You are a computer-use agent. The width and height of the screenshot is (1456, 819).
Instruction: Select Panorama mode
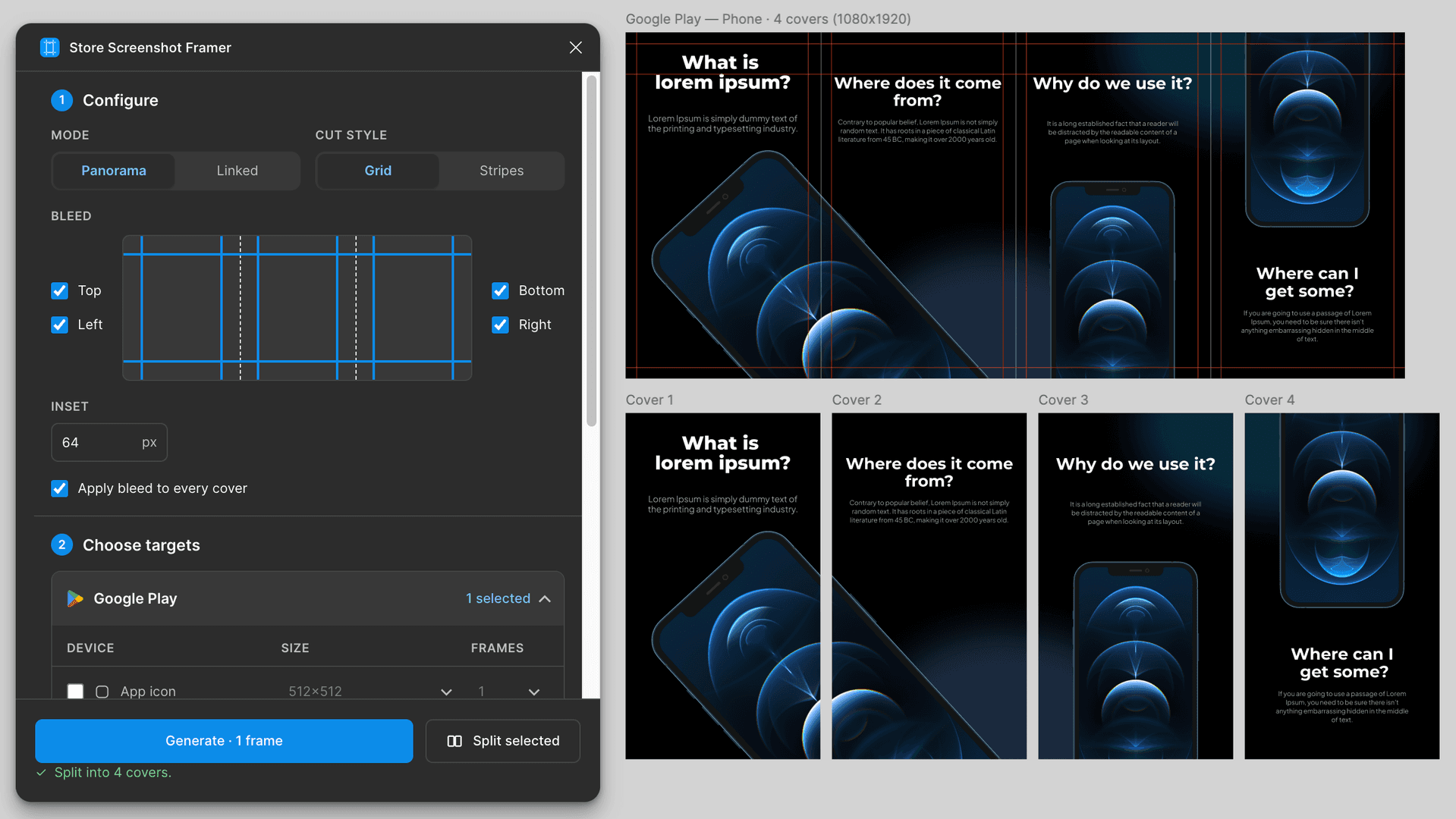point(114,171)
